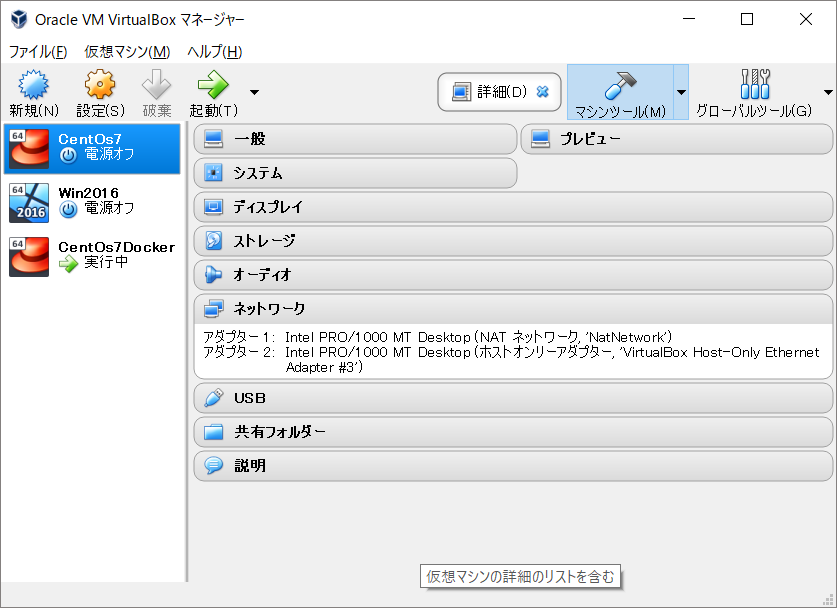Click the オーディオ speaker icon
837x608 pixels.
214,274
